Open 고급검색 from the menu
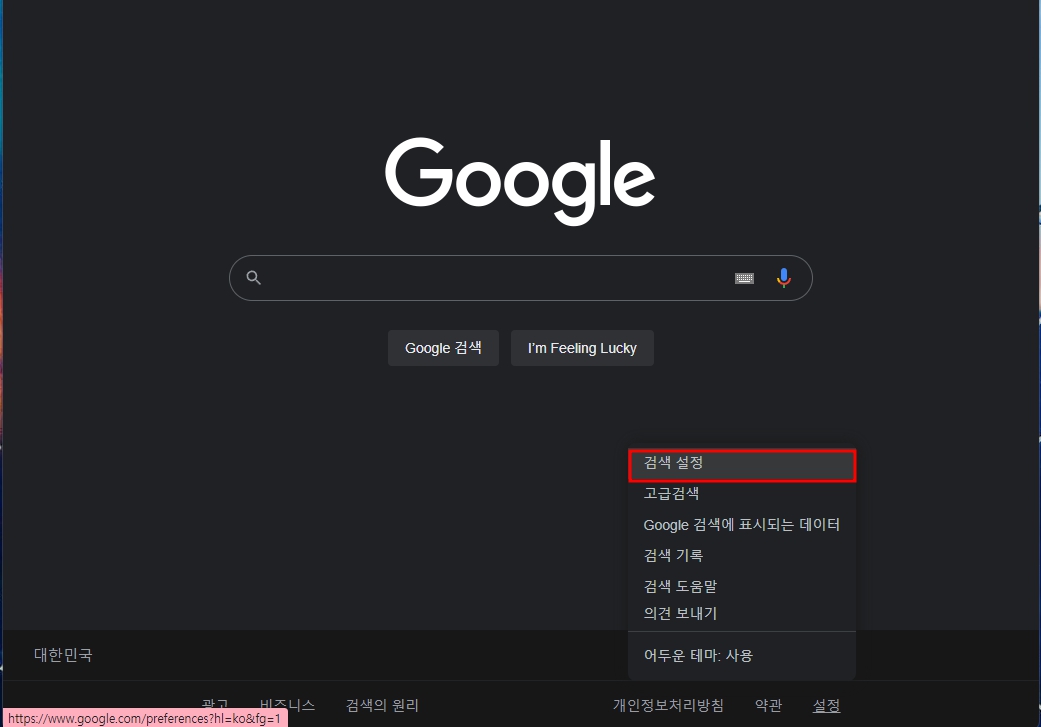 (669, 493)
